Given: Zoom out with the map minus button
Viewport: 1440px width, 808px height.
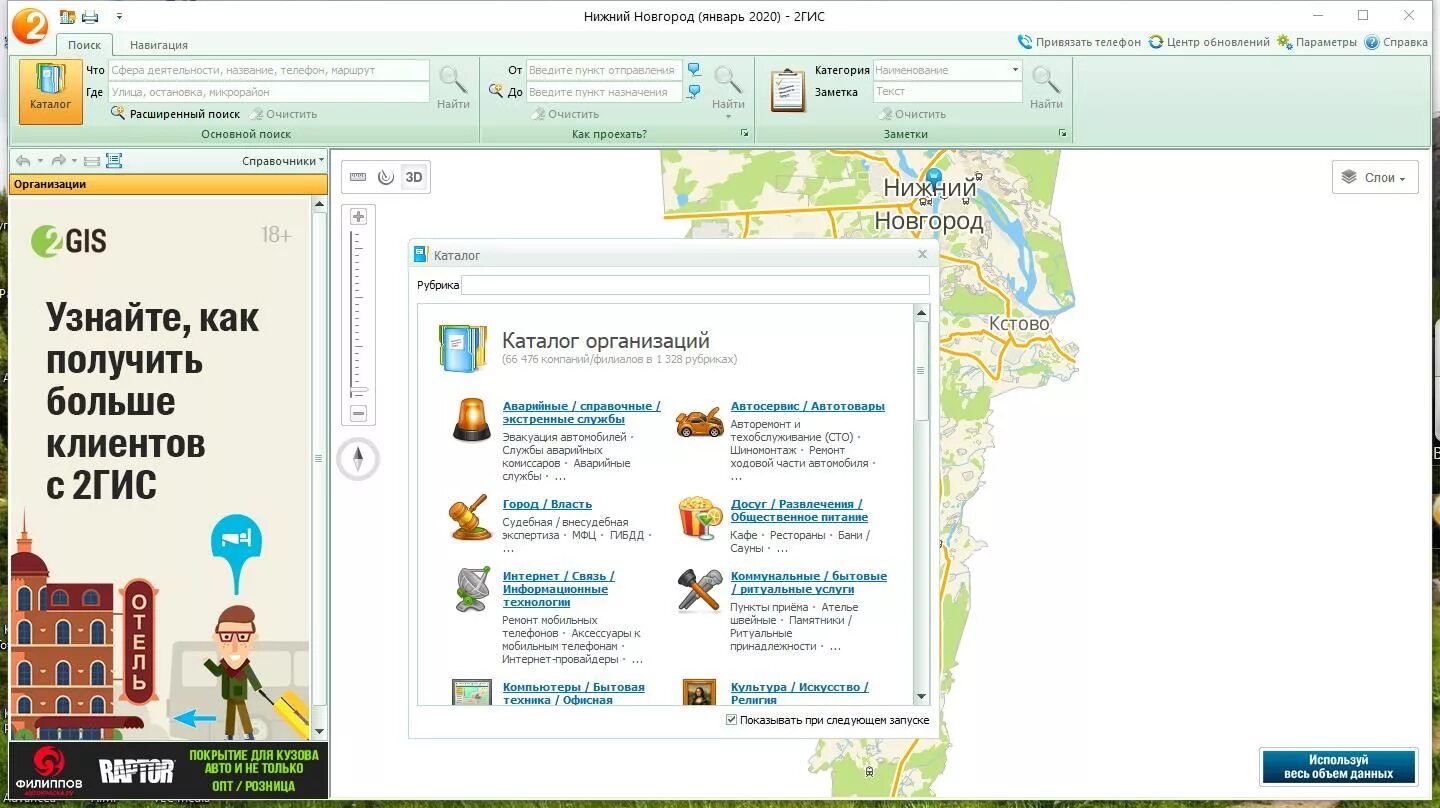Looking at the screenshot, I should coord(359,413).
